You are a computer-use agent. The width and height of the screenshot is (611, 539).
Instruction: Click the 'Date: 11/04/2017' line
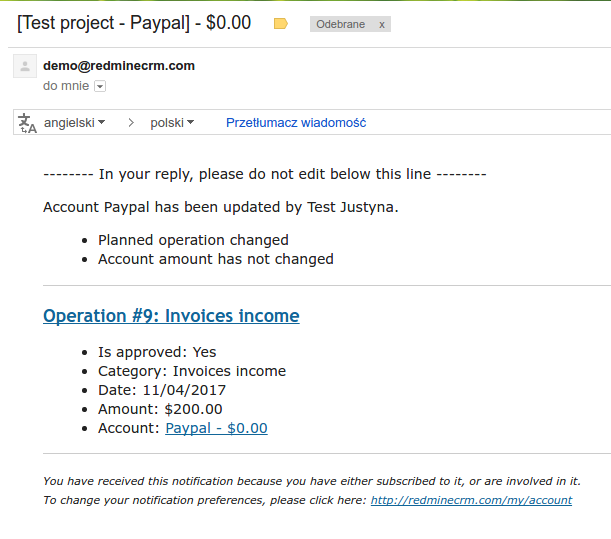(162, 390)
